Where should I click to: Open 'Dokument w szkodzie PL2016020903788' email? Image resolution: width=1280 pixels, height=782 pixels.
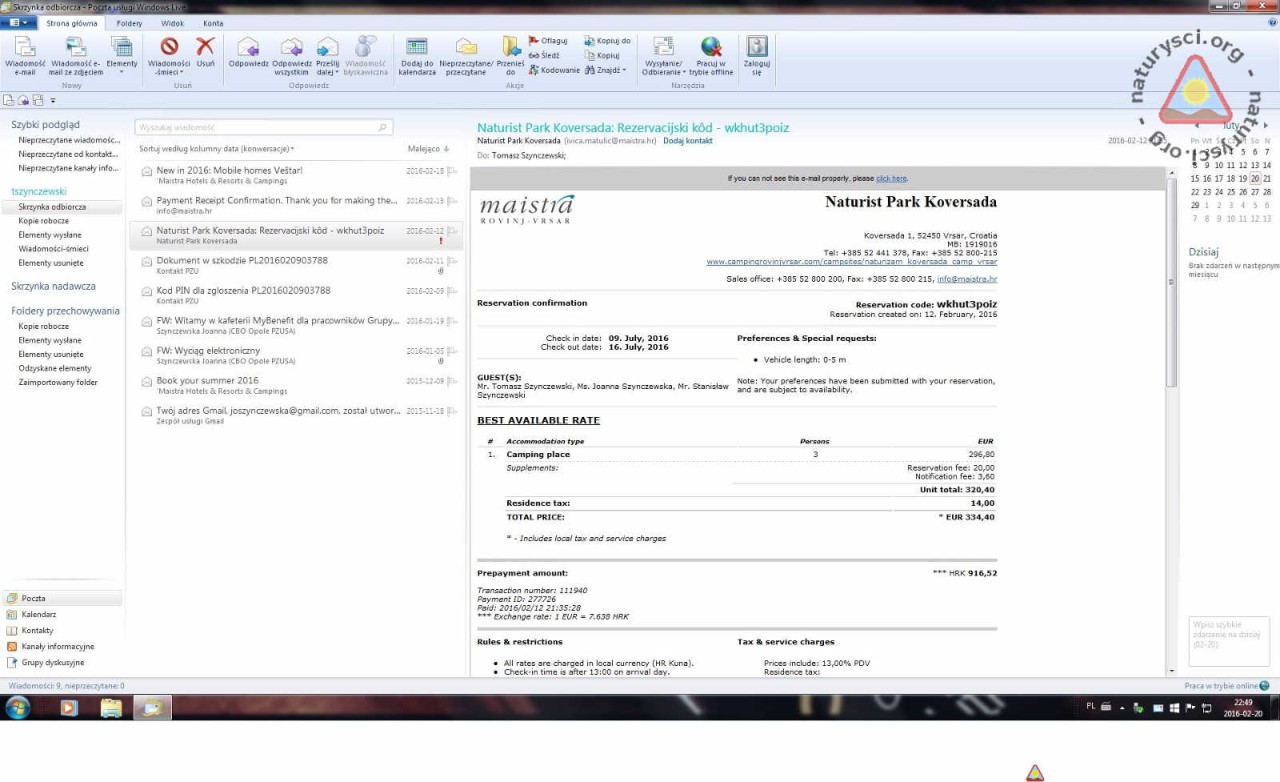click(x=296, y=265)
